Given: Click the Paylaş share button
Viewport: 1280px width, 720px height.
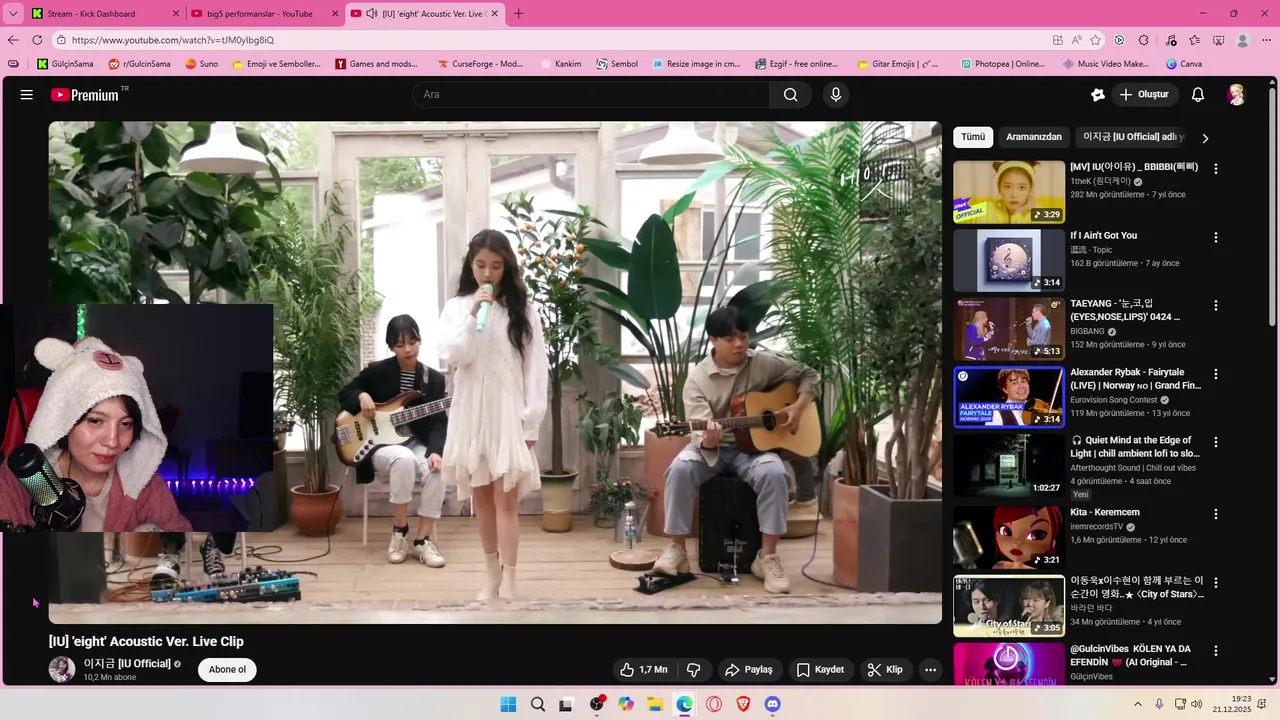Looking at the screenshot, I should pos(749,670).
